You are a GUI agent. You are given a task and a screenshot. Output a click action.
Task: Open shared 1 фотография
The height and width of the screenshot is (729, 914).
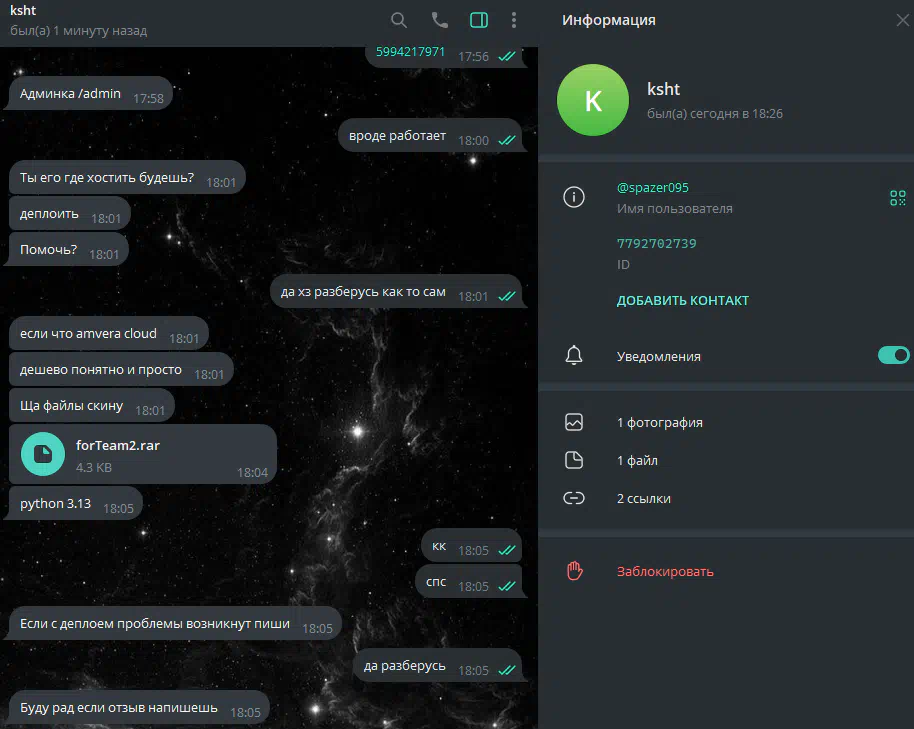pos(659,422)
